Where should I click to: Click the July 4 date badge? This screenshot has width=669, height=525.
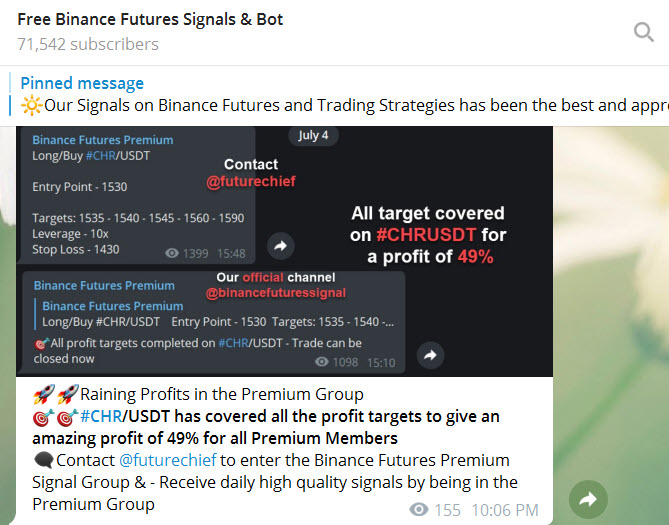point(313,136)
